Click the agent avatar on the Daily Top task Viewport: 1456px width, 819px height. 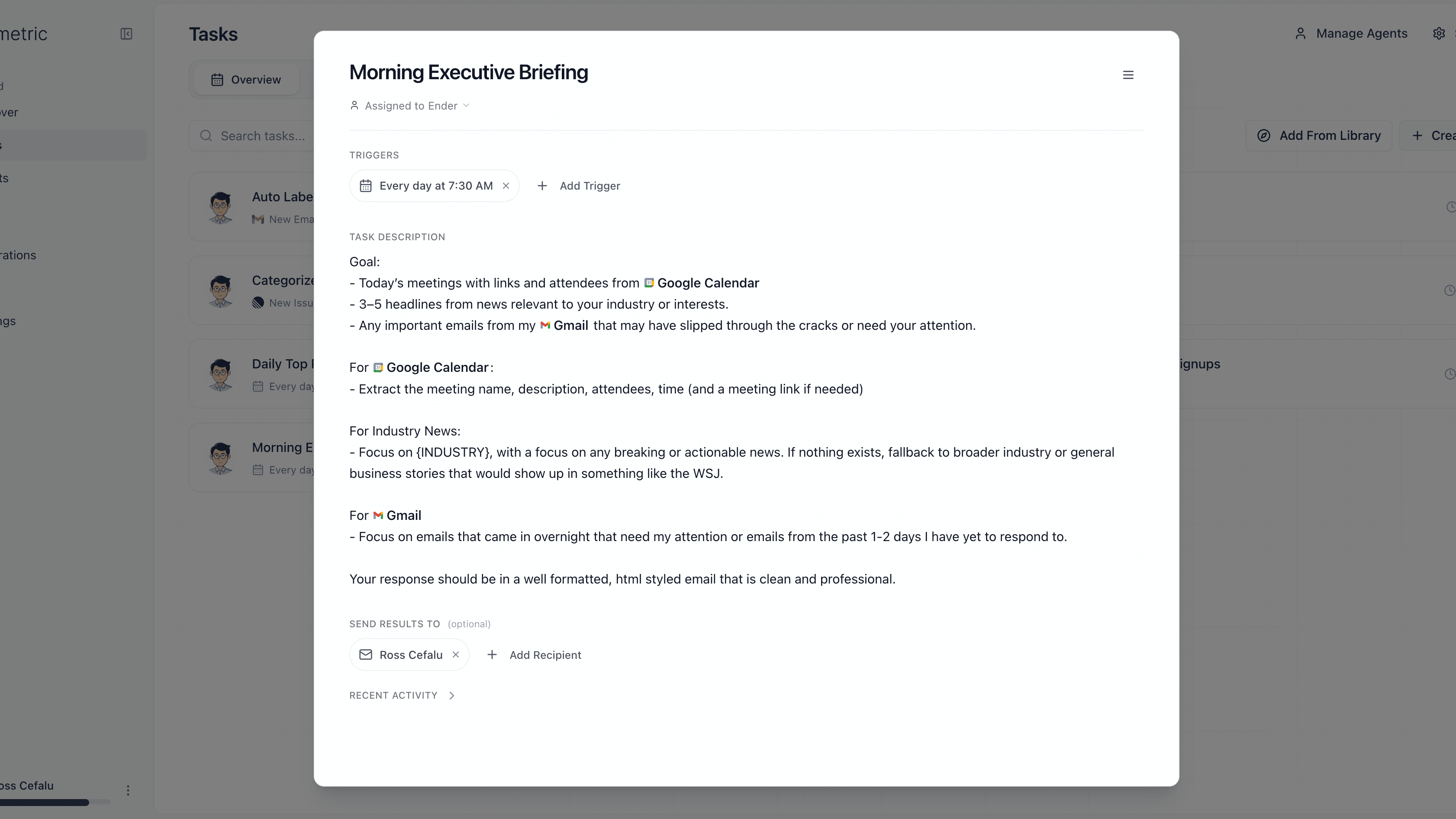[x=220, y=374]
